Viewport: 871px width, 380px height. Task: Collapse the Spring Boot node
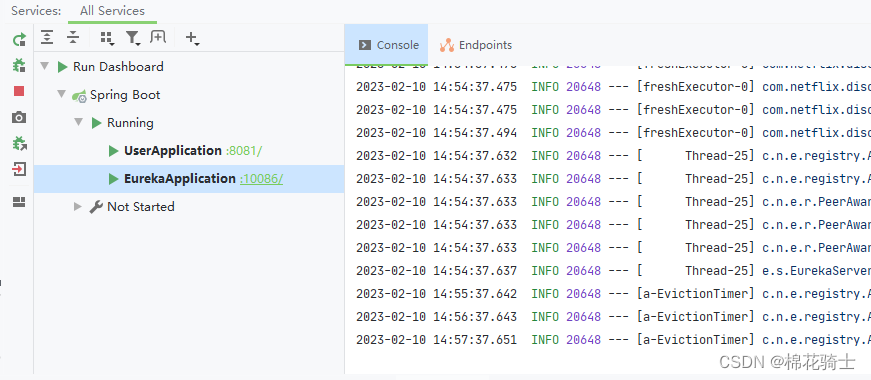[62, 95]
